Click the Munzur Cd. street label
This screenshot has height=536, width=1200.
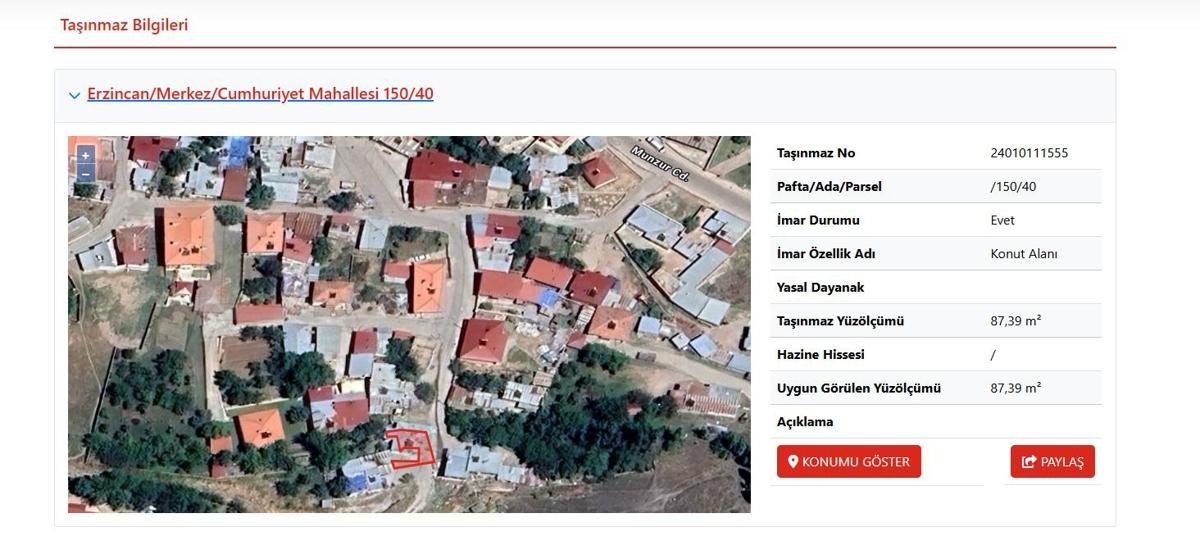coord(660,164)
